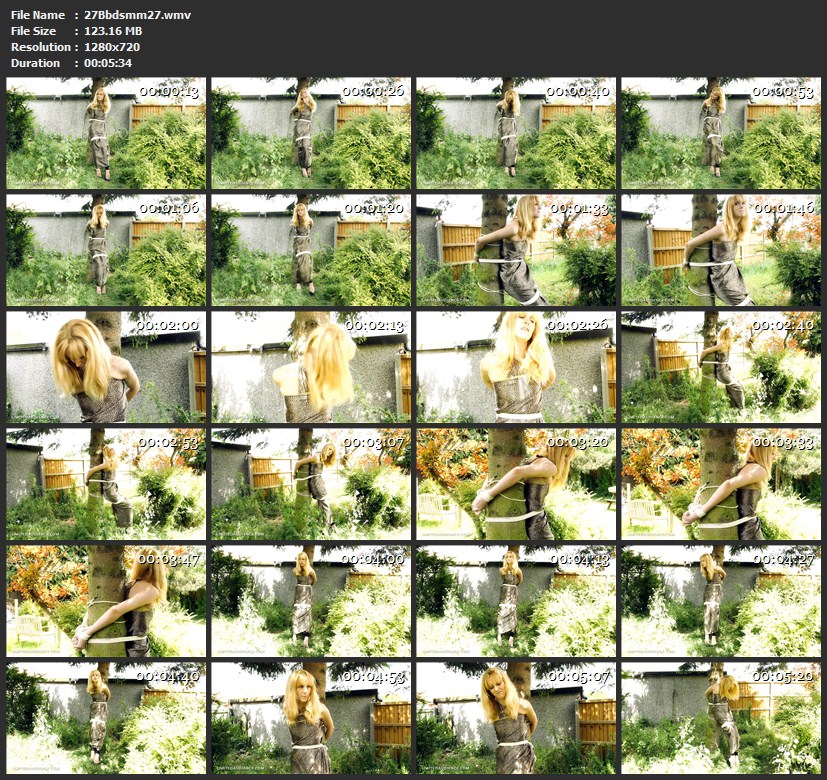Choose the frame timestamped 00:00:53
The height and width of the screenshot is (780, 827).
pos(721,133)
